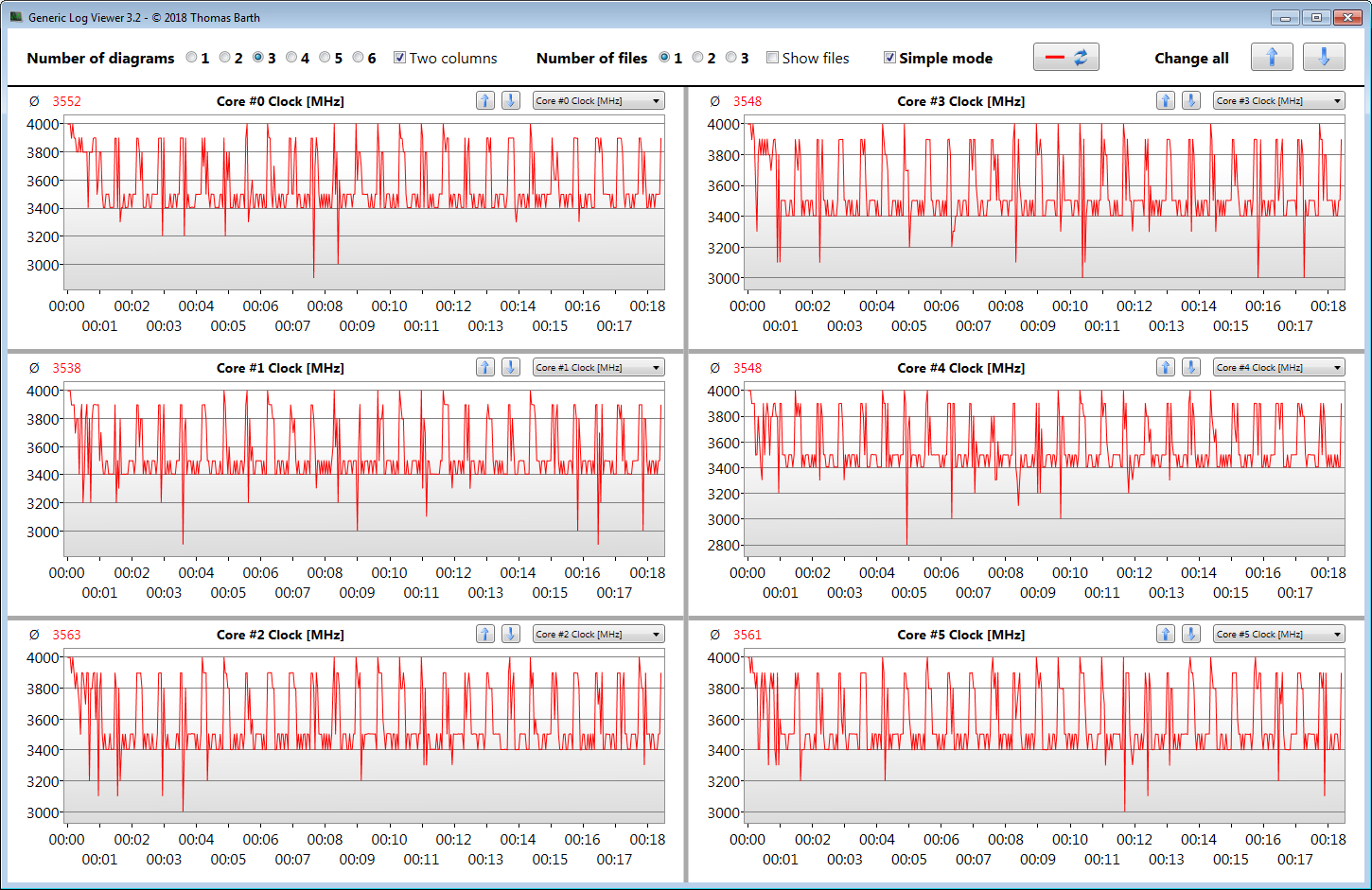This screenshot has height=890, width=1372.
Task: Select 5 diagrams radio button
Action: click(x=325, y=58)
